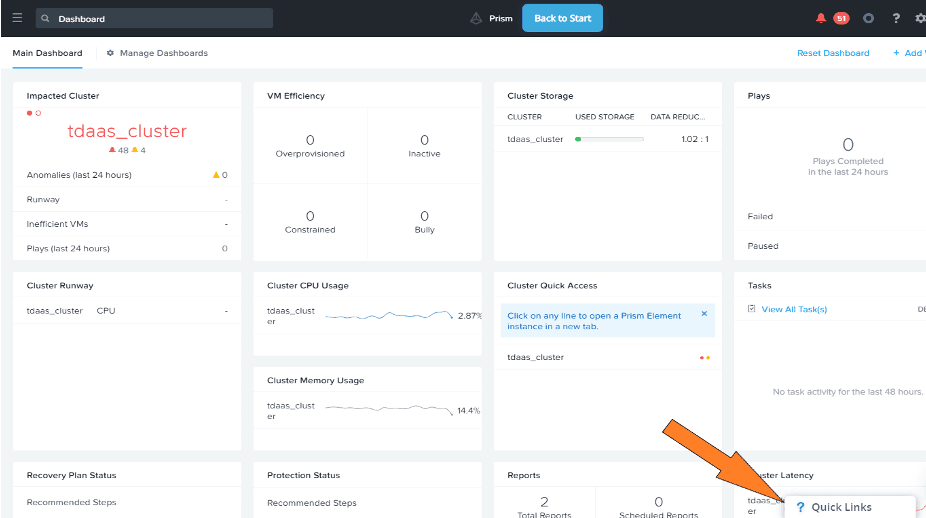
Task: Open the hamburger main menu
Action: 17,18
